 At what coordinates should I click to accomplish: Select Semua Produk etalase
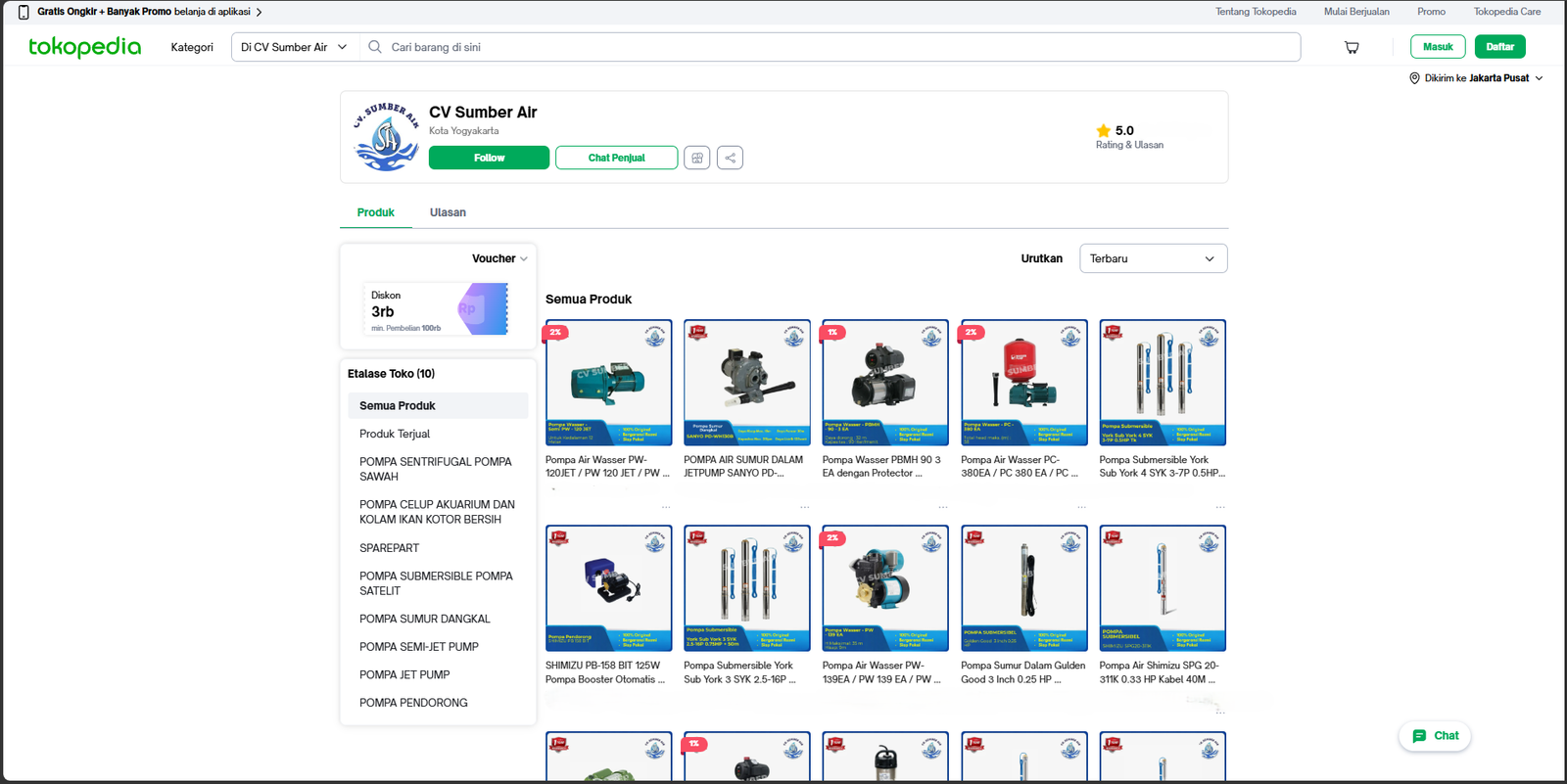(438, 405)
